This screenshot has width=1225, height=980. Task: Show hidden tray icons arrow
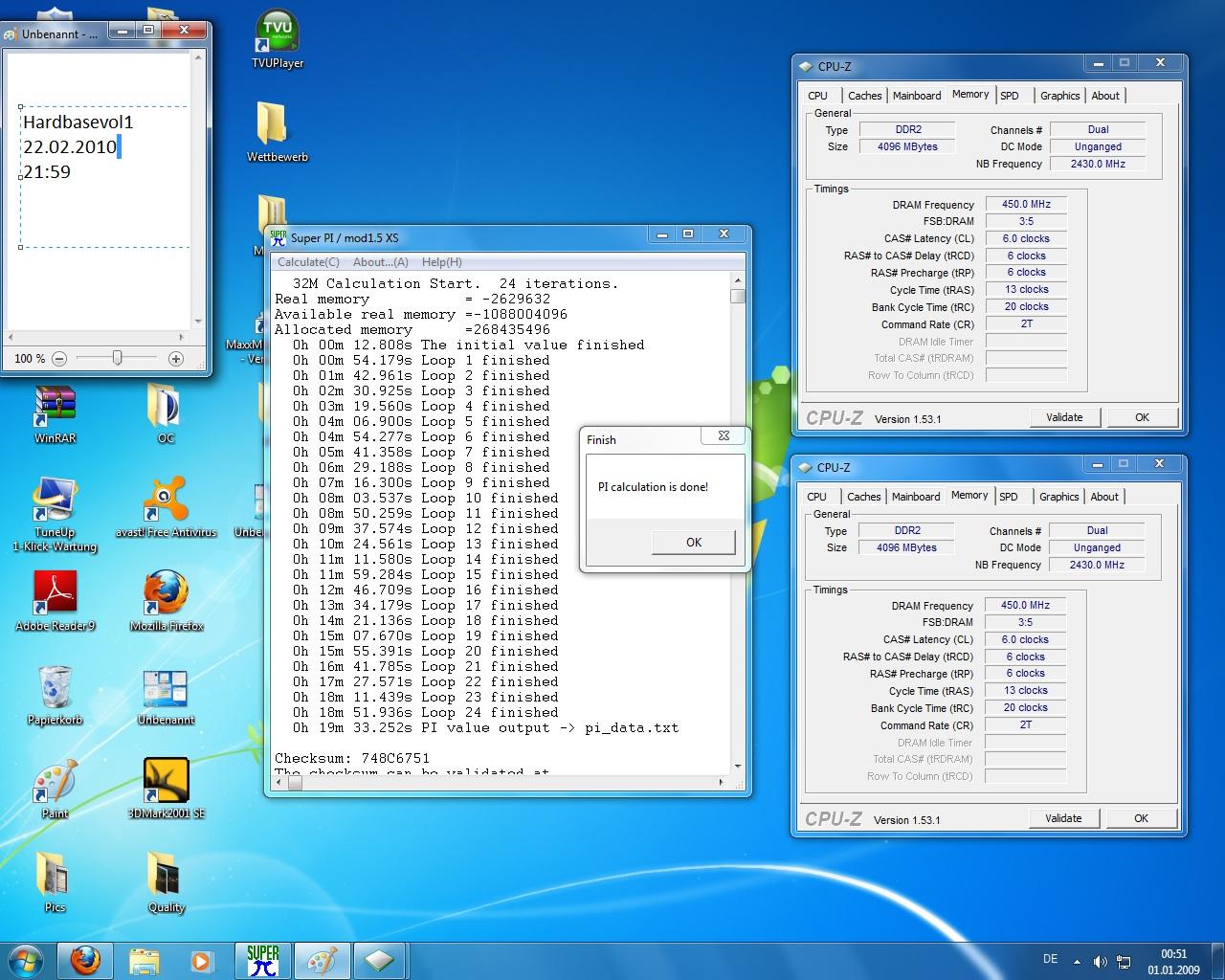[x=1077, y=961]
